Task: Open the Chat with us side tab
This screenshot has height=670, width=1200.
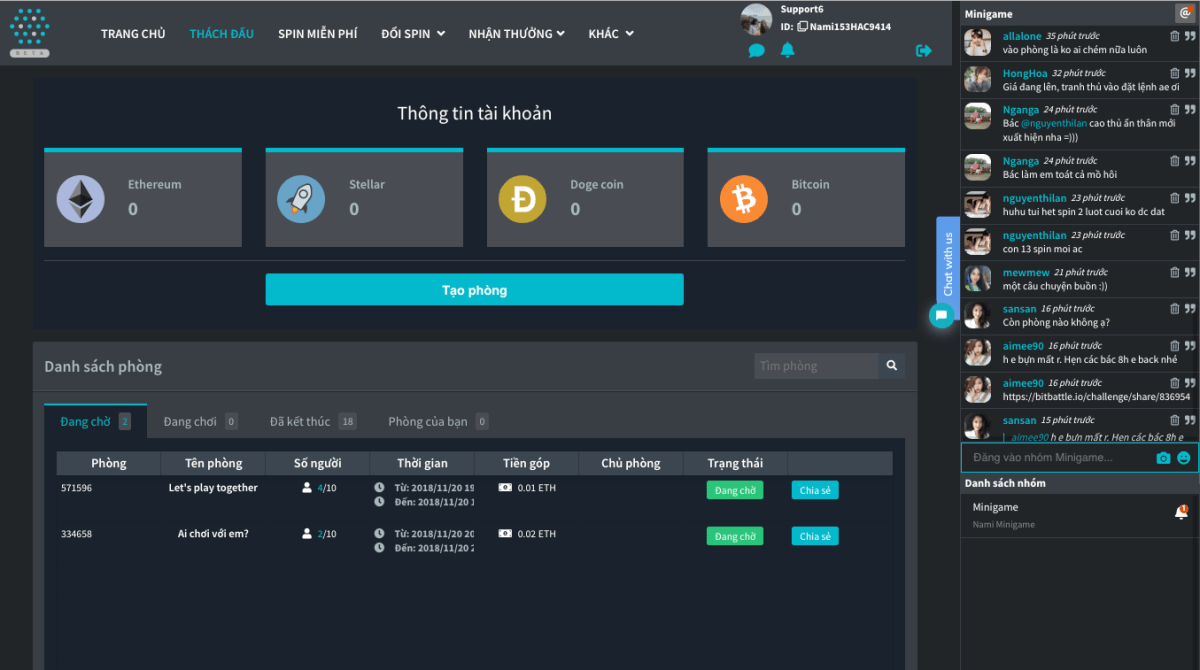Action: (948, 264)
